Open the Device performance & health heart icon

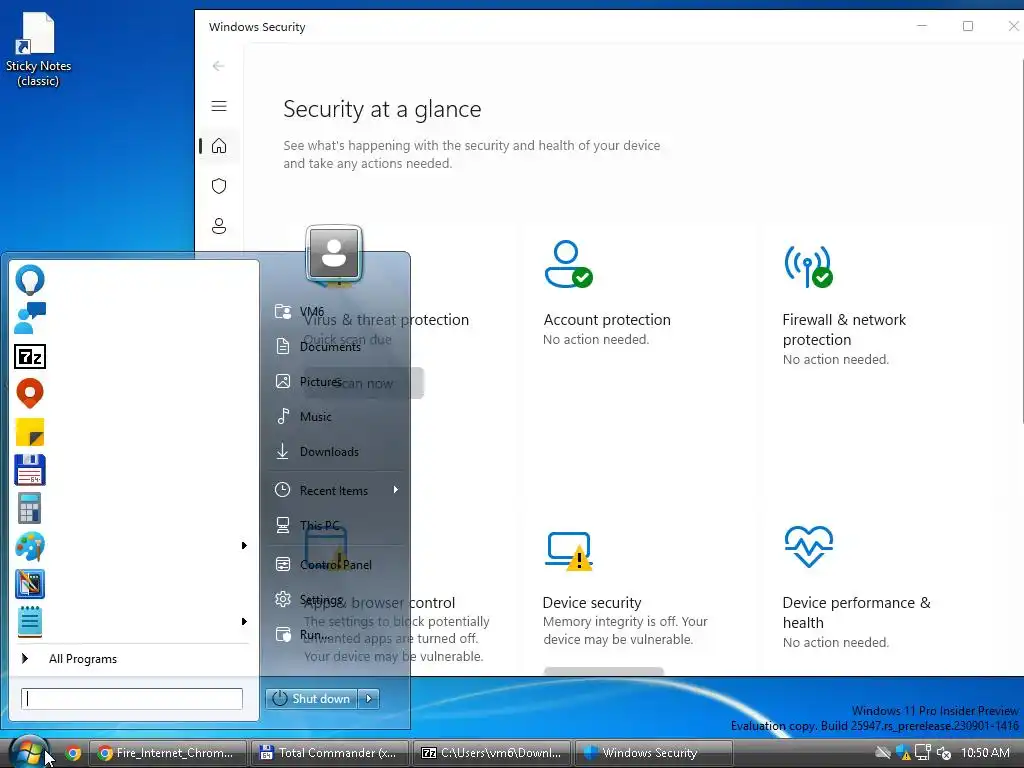pyautogui.click(x=808, y=547)
